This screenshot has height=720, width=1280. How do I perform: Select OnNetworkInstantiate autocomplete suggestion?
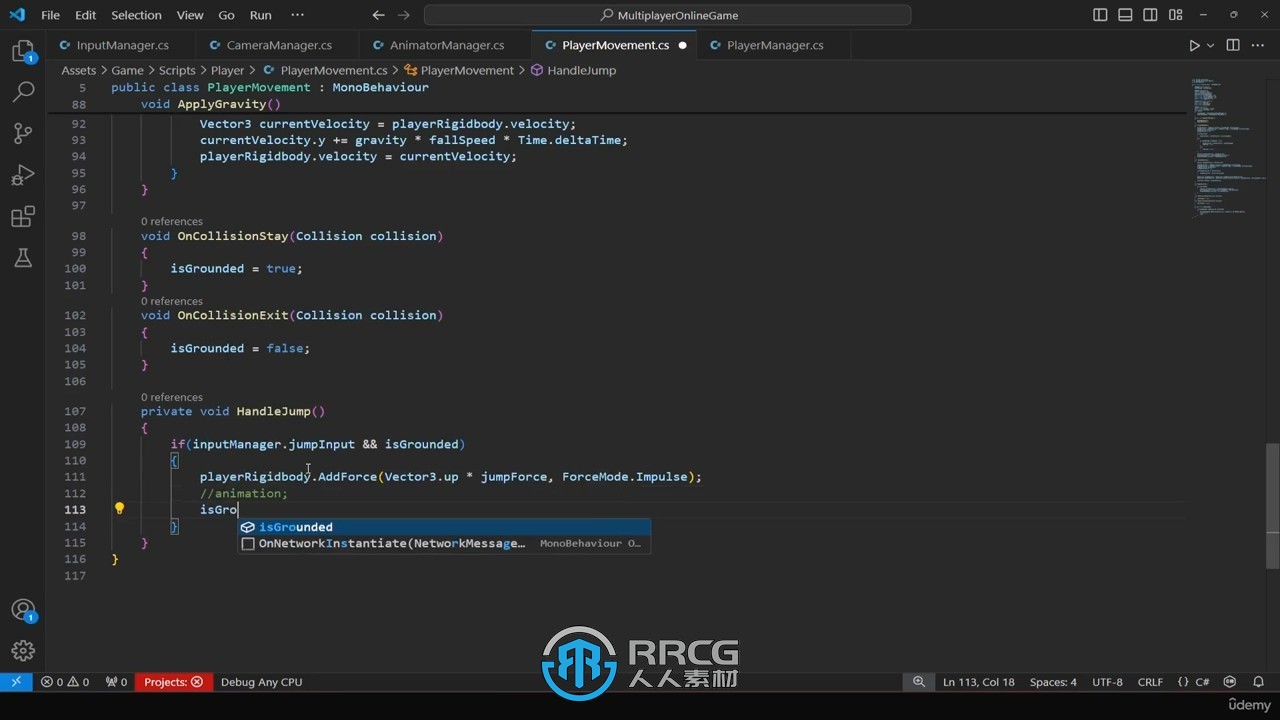pos(444,543)
